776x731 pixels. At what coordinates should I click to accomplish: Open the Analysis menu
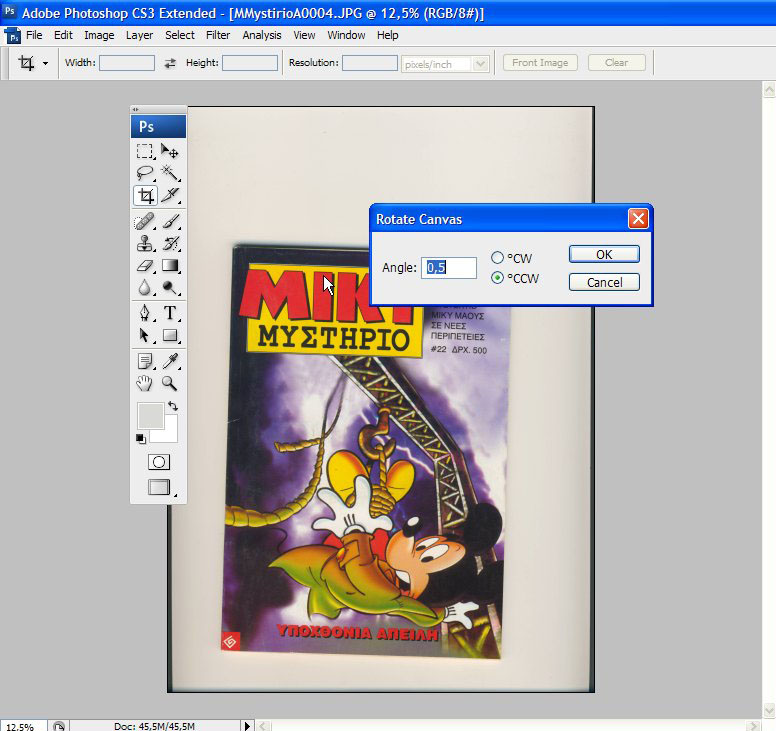(262, 35)
